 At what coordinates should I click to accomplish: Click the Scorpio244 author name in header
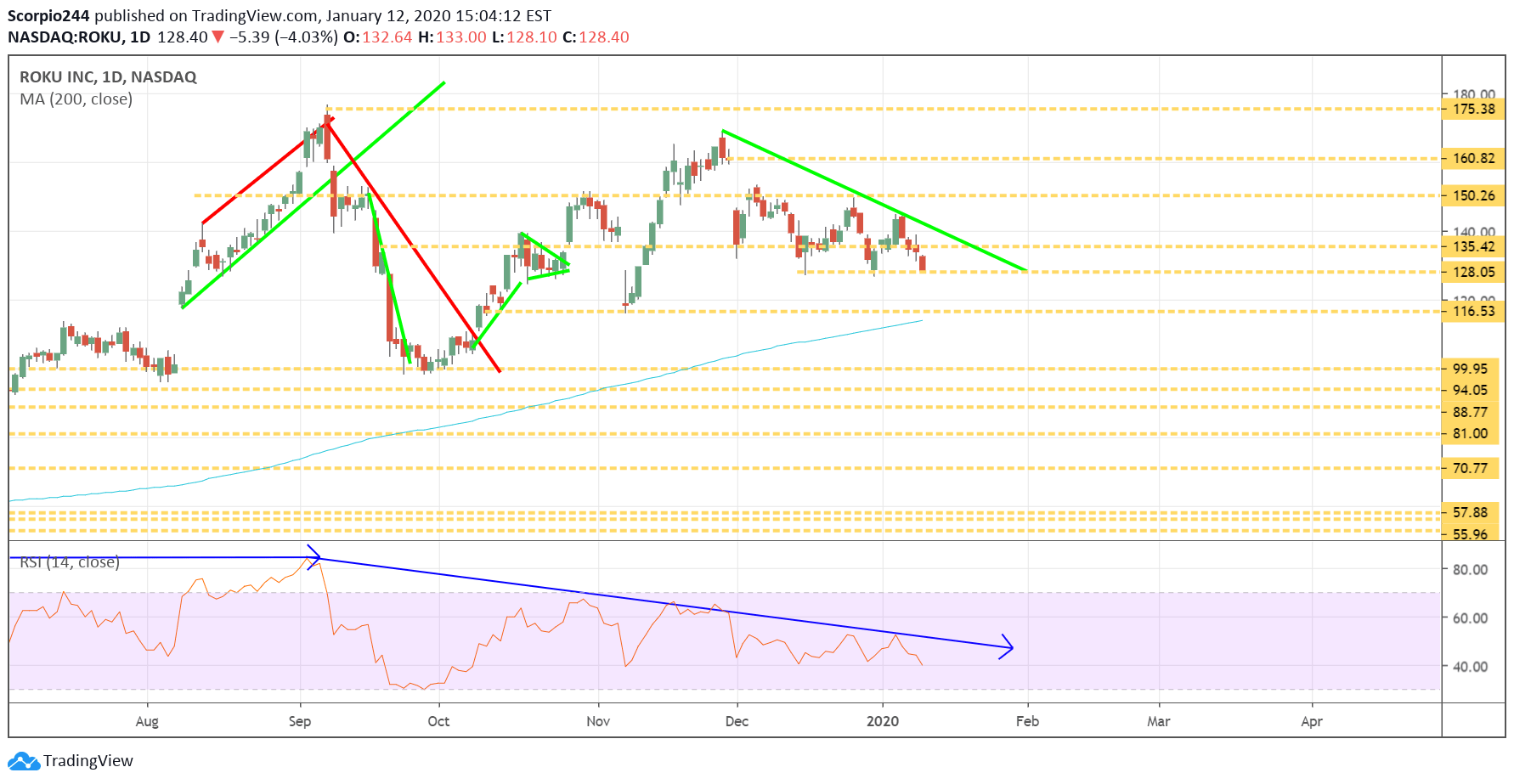[48, 16]
